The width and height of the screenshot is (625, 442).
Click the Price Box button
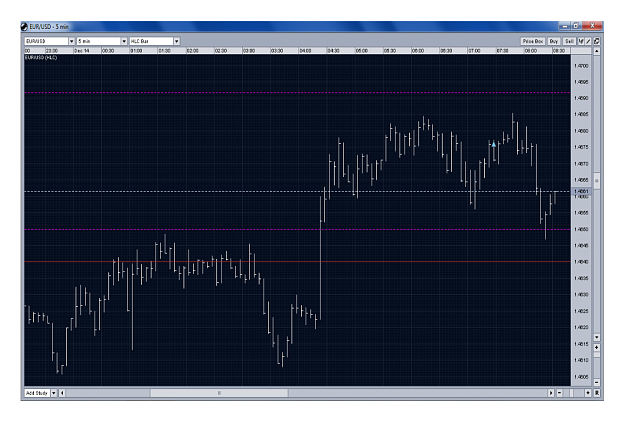533,41
